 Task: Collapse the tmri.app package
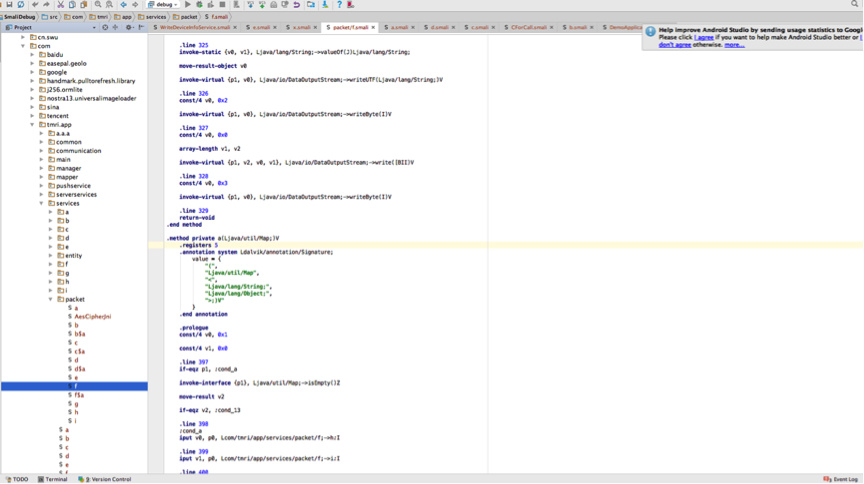point(33,125)
